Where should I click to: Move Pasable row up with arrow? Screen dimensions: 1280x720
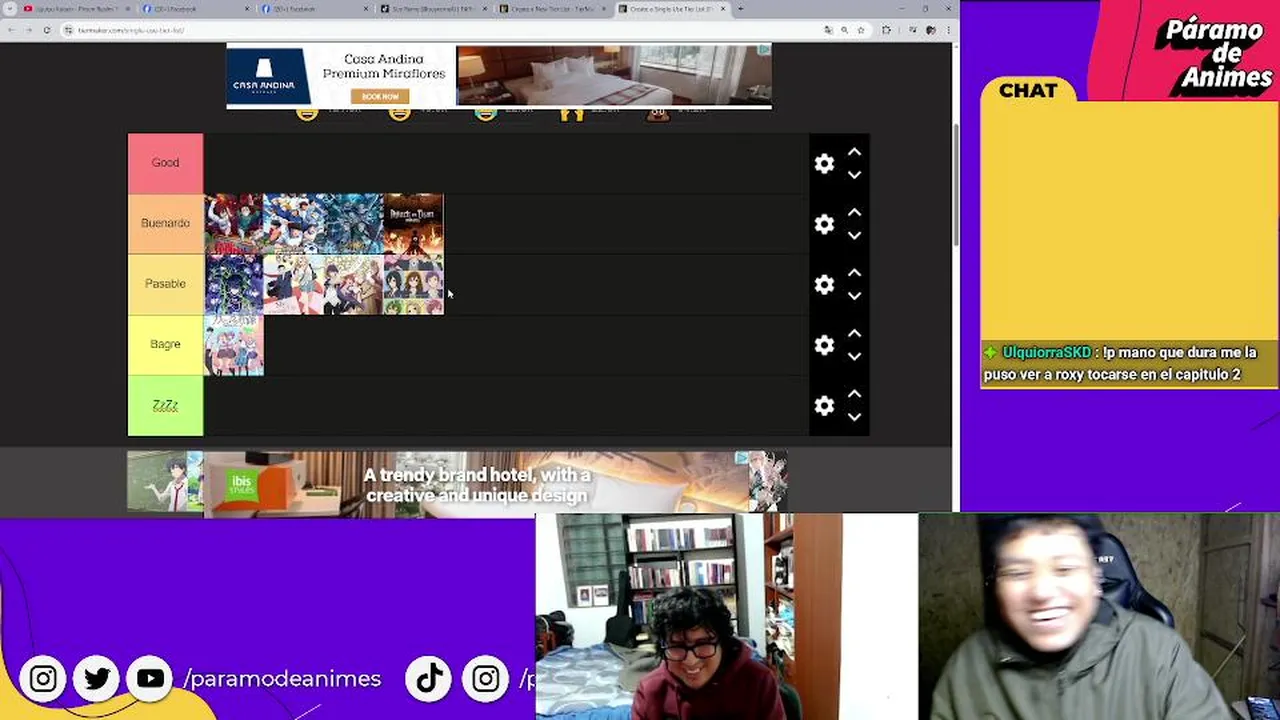click(x=854, y=273)
